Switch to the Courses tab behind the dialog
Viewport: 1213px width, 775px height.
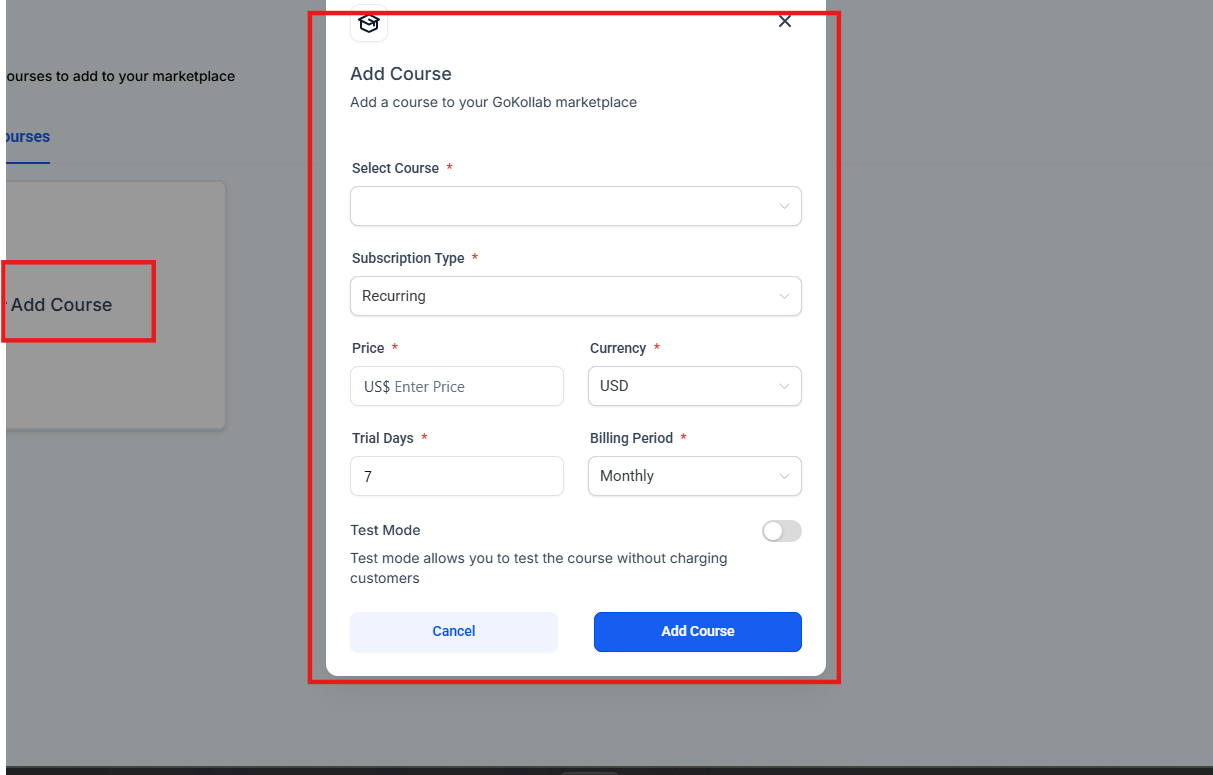[26, 137]
